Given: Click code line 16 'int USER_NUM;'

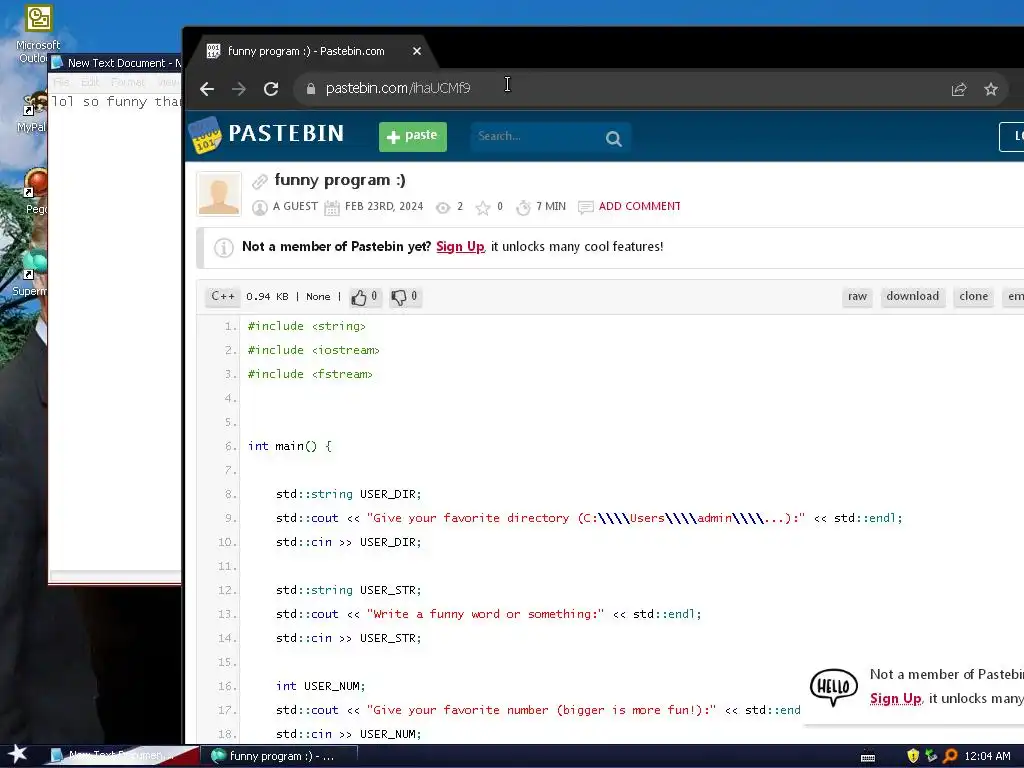Looking at the screenshot, I should (x=320, y=686).
